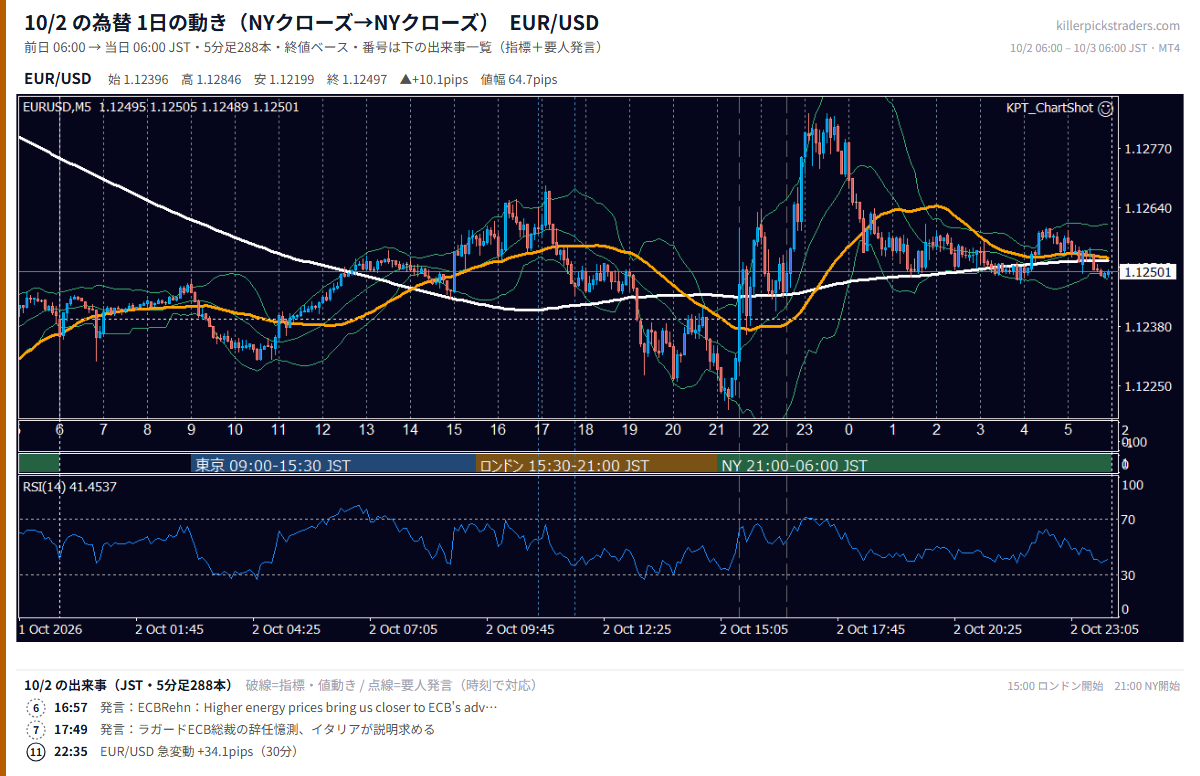Click the 1.12640 price axis label
The width and height of the screenshot is (1200, 776).
point(1147,208)
